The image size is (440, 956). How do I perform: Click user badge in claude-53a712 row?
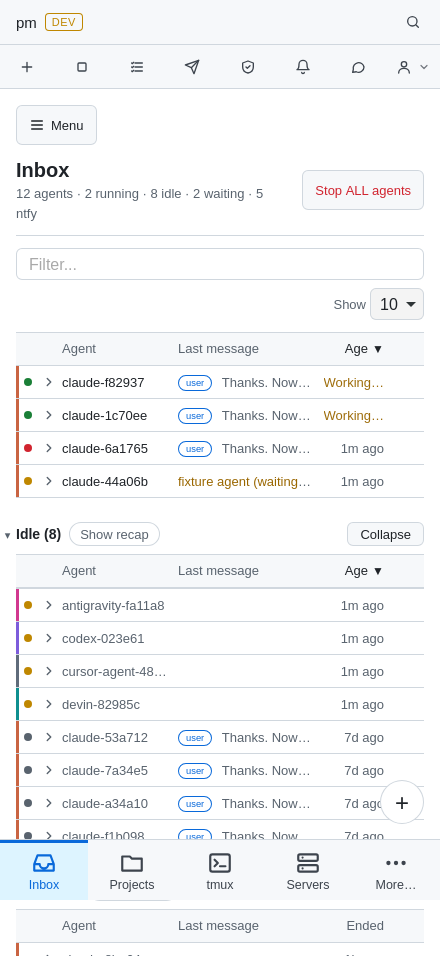tap(195, 738)
